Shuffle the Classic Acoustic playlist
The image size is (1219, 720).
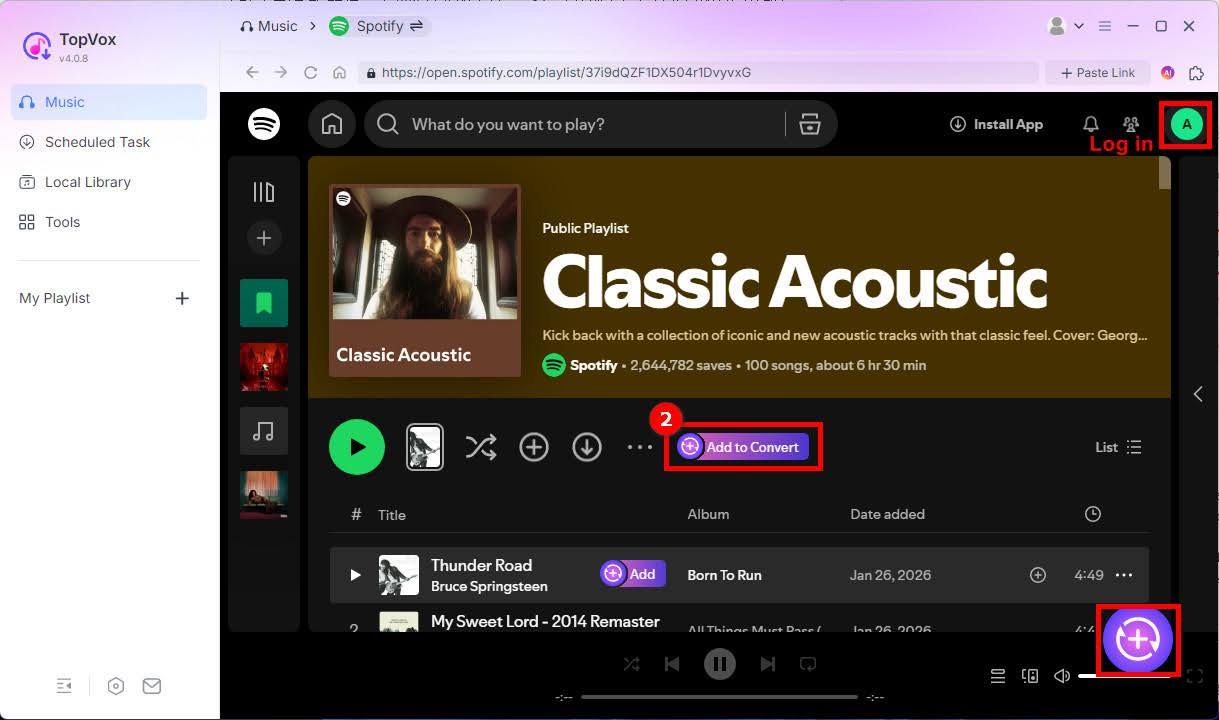click(x=481, y=447)
